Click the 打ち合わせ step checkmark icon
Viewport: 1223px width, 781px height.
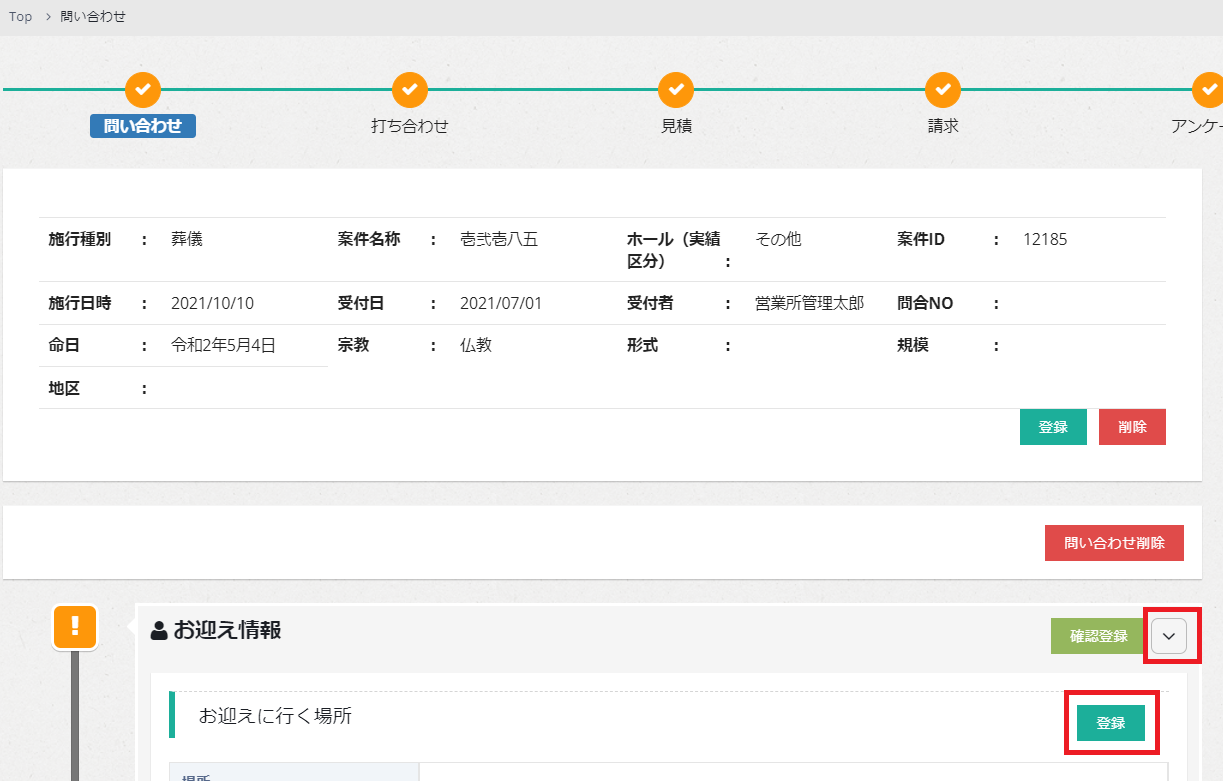click(x=409, y=90)
